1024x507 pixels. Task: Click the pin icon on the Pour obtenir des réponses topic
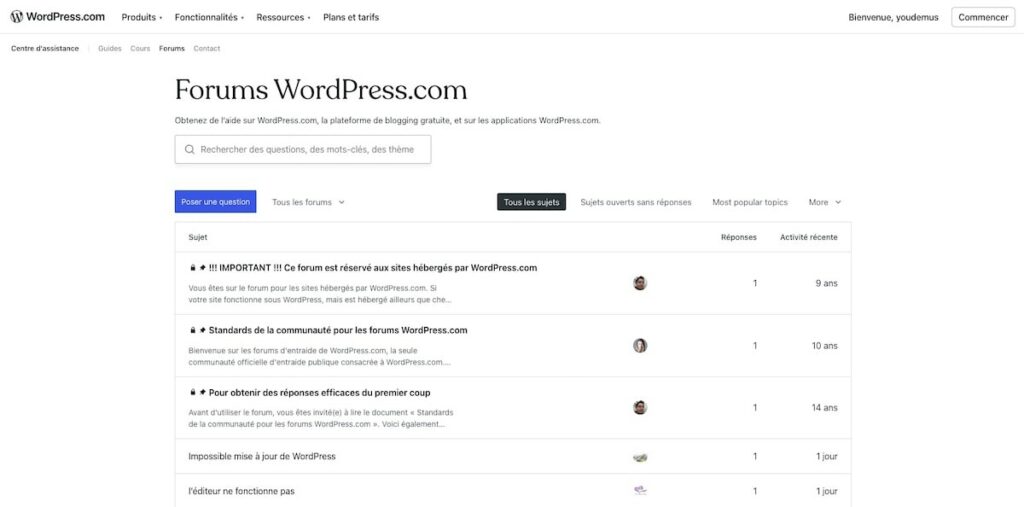tap(202, 393)
